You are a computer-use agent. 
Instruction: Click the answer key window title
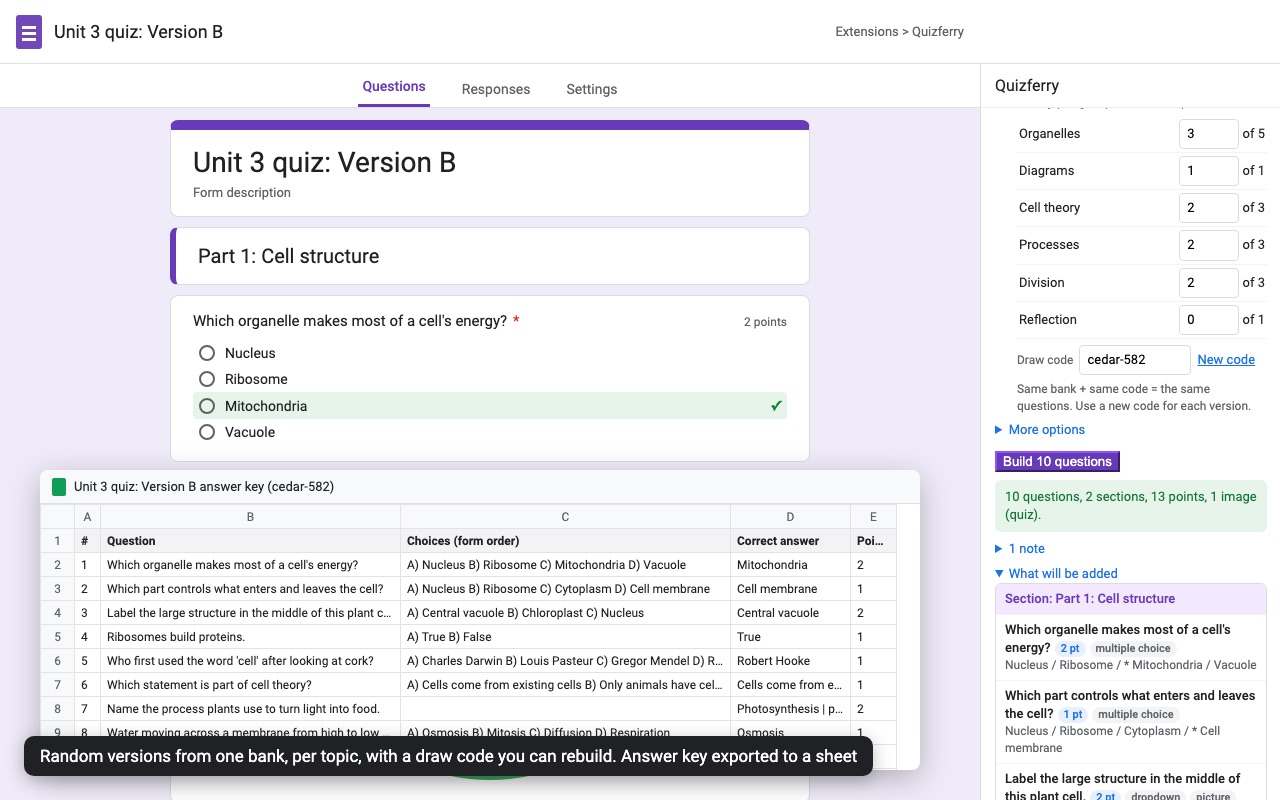[204, 487]
